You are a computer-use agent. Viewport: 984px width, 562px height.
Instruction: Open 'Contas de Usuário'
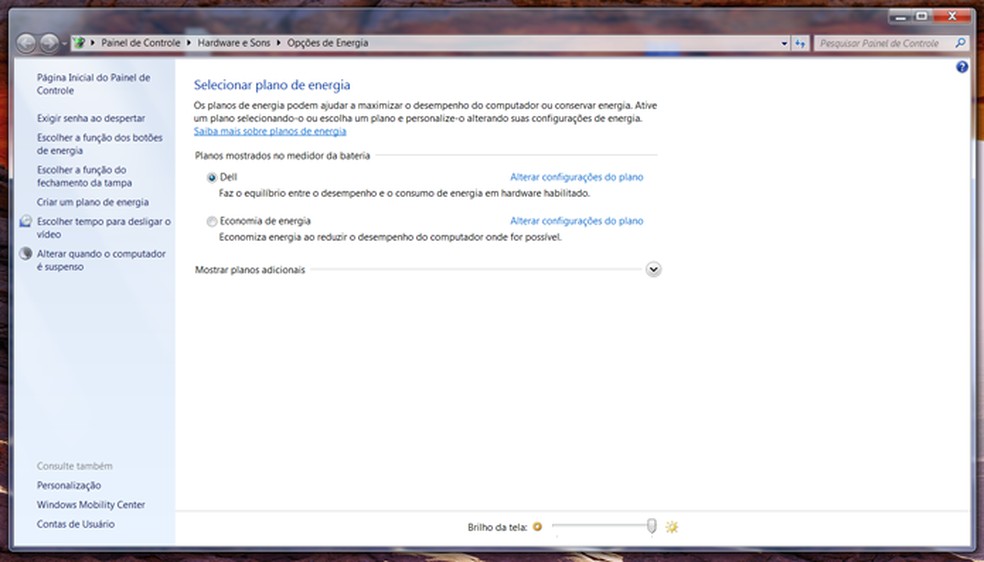[x=75, y=524]
